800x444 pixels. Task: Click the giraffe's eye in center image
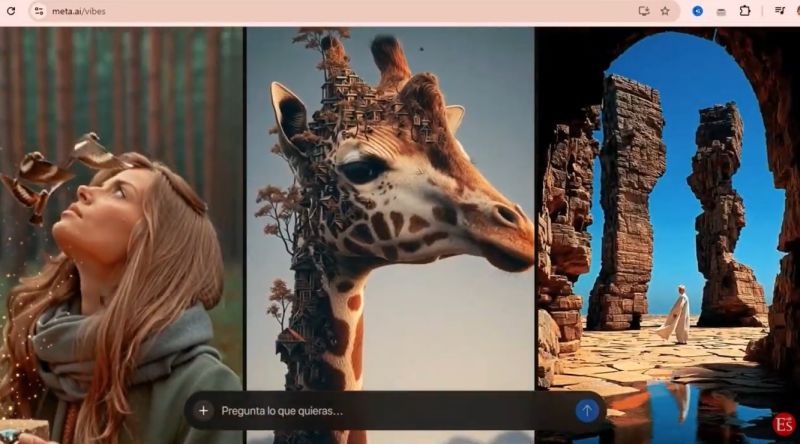click(x=362, y=169)
